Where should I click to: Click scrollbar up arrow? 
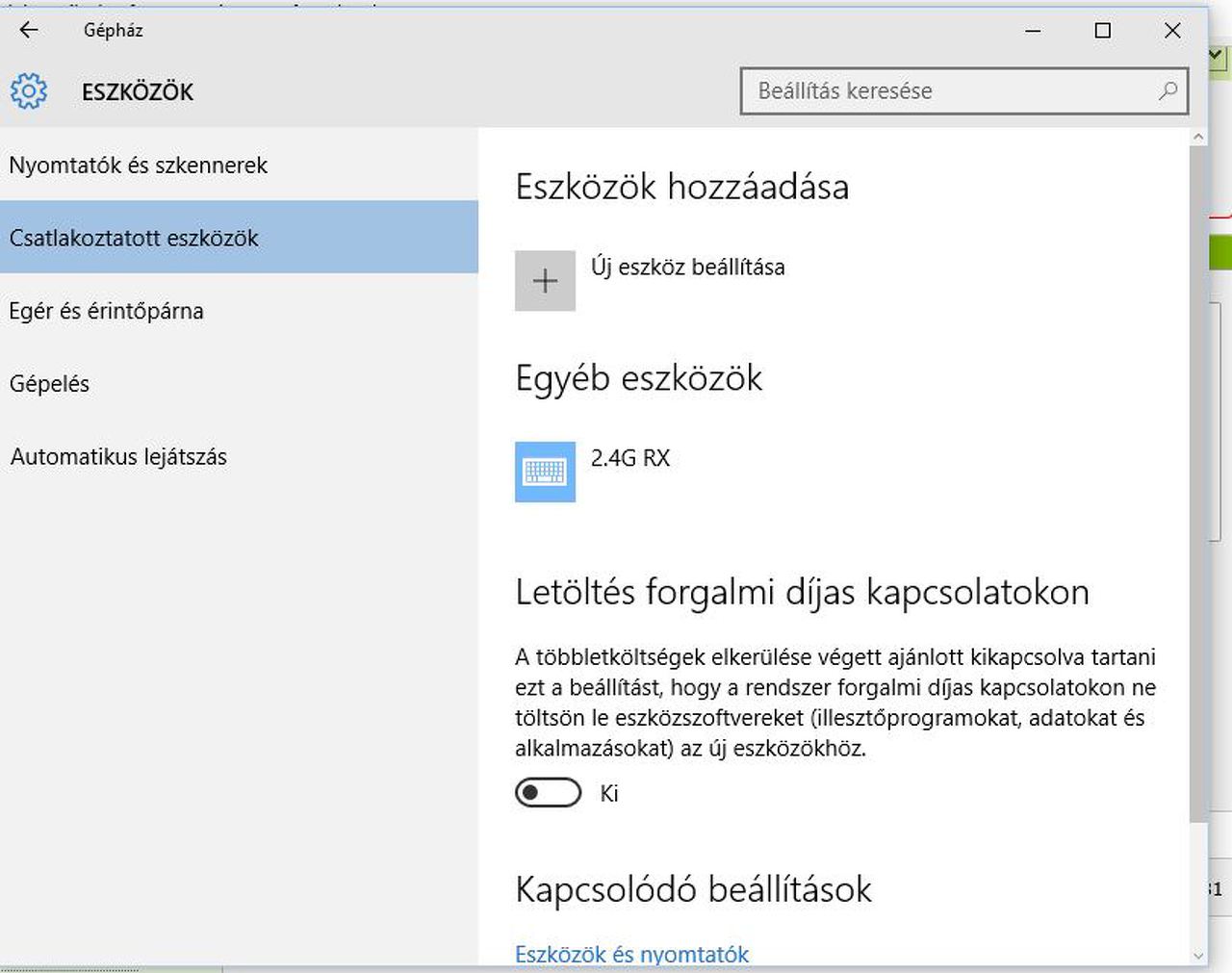click(x=1198, y=138)
